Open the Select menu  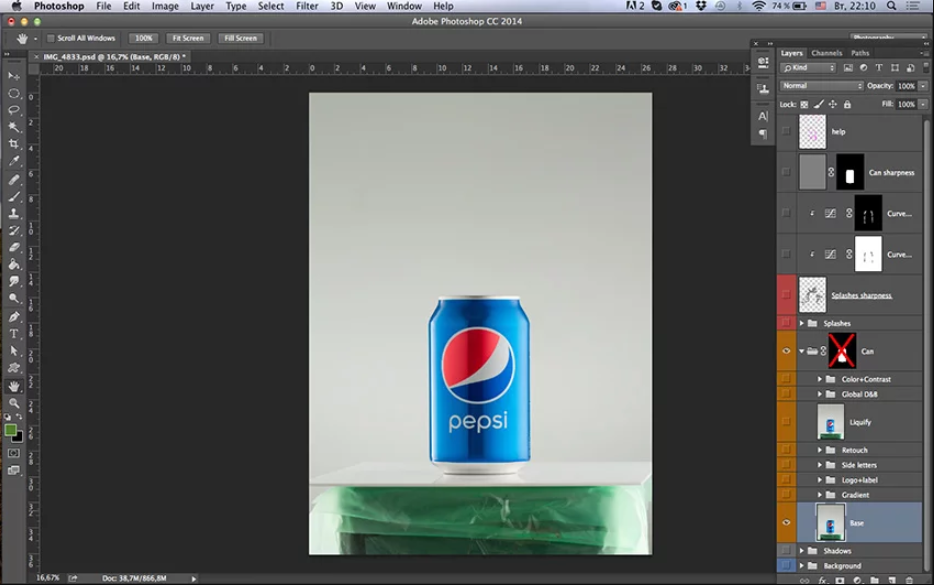click(x=270, y=6)
